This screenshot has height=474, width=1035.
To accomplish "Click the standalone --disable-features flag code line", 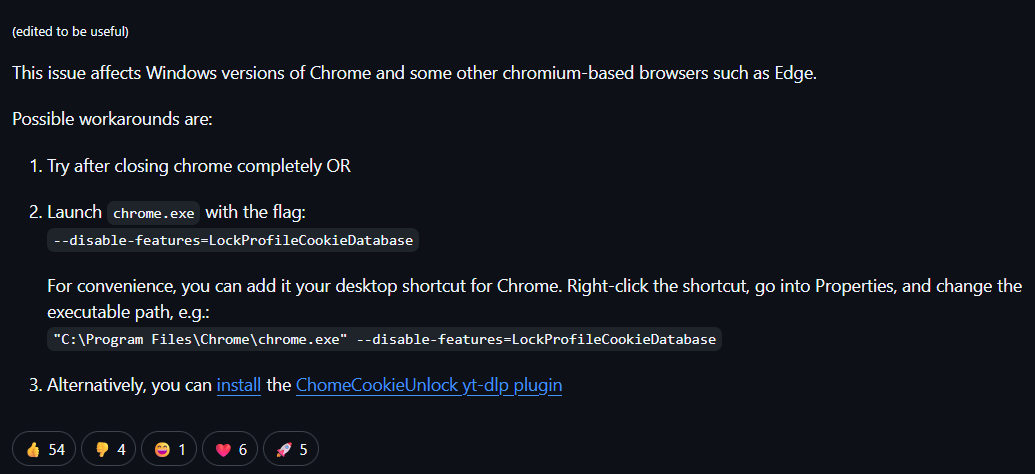I will tap(233, 240).
